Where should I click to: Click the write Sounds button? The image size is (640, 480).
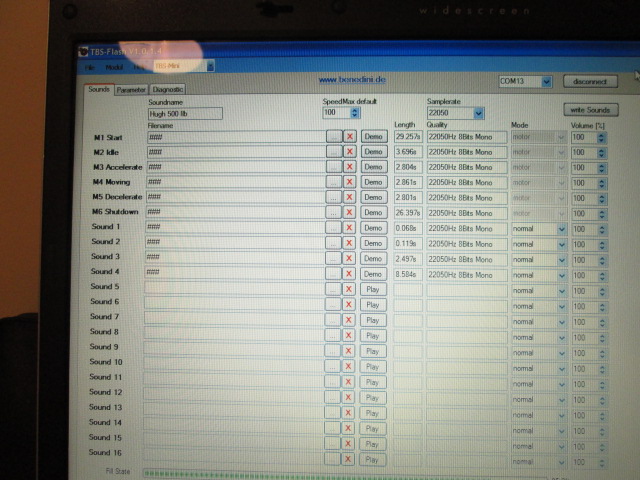591,110
